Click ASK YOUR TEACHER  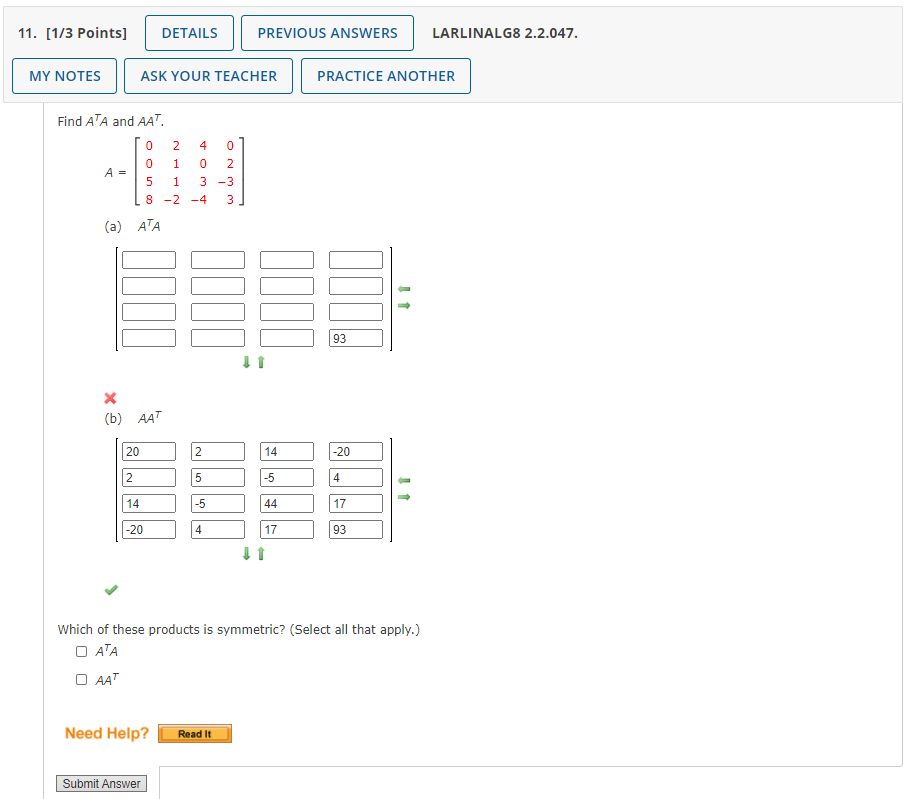(208, 75)
